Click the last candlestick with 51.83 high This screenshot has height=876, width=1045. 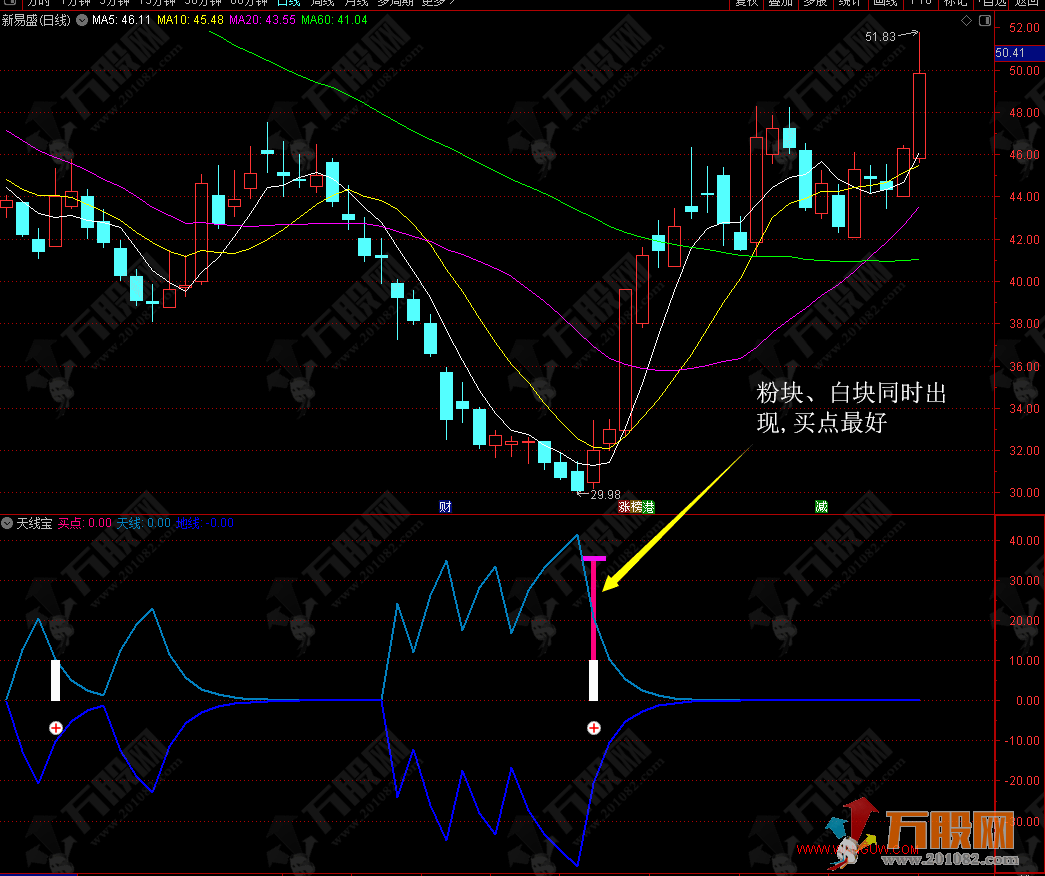pyautogui.click(x=919, y=115)
